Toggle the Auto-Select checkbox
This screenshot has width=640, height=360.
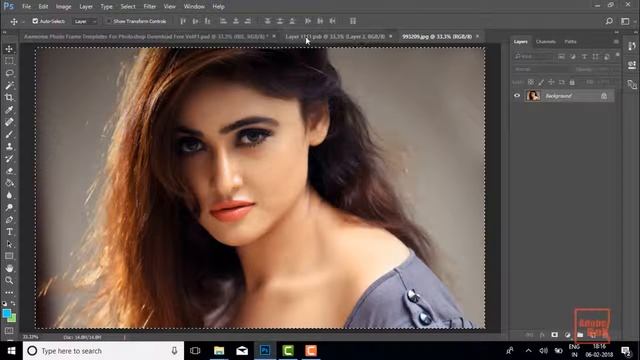[35, 21]
